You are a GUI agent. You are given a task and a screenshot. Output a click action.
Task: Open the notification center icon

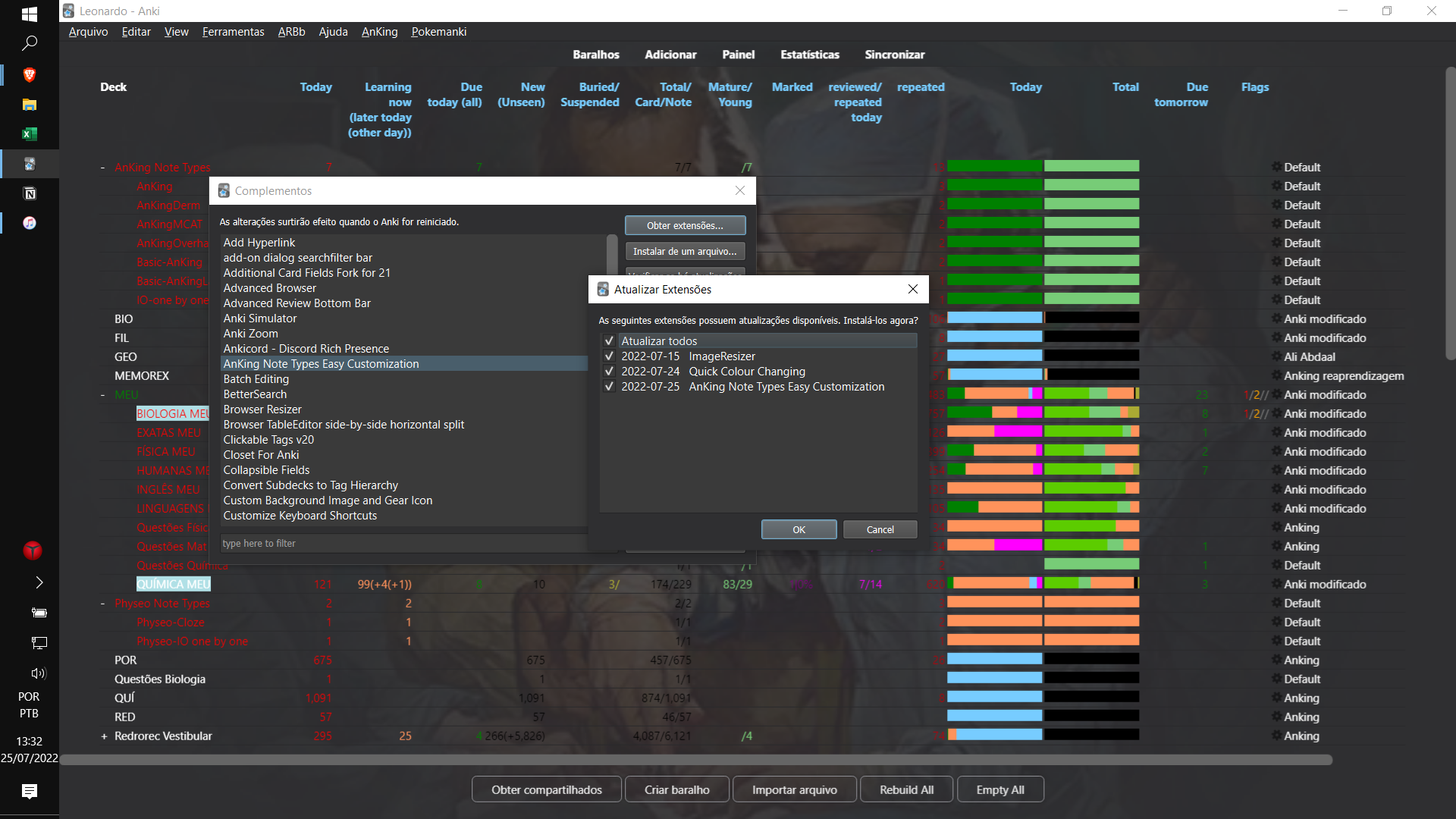[x=30, y=792]
